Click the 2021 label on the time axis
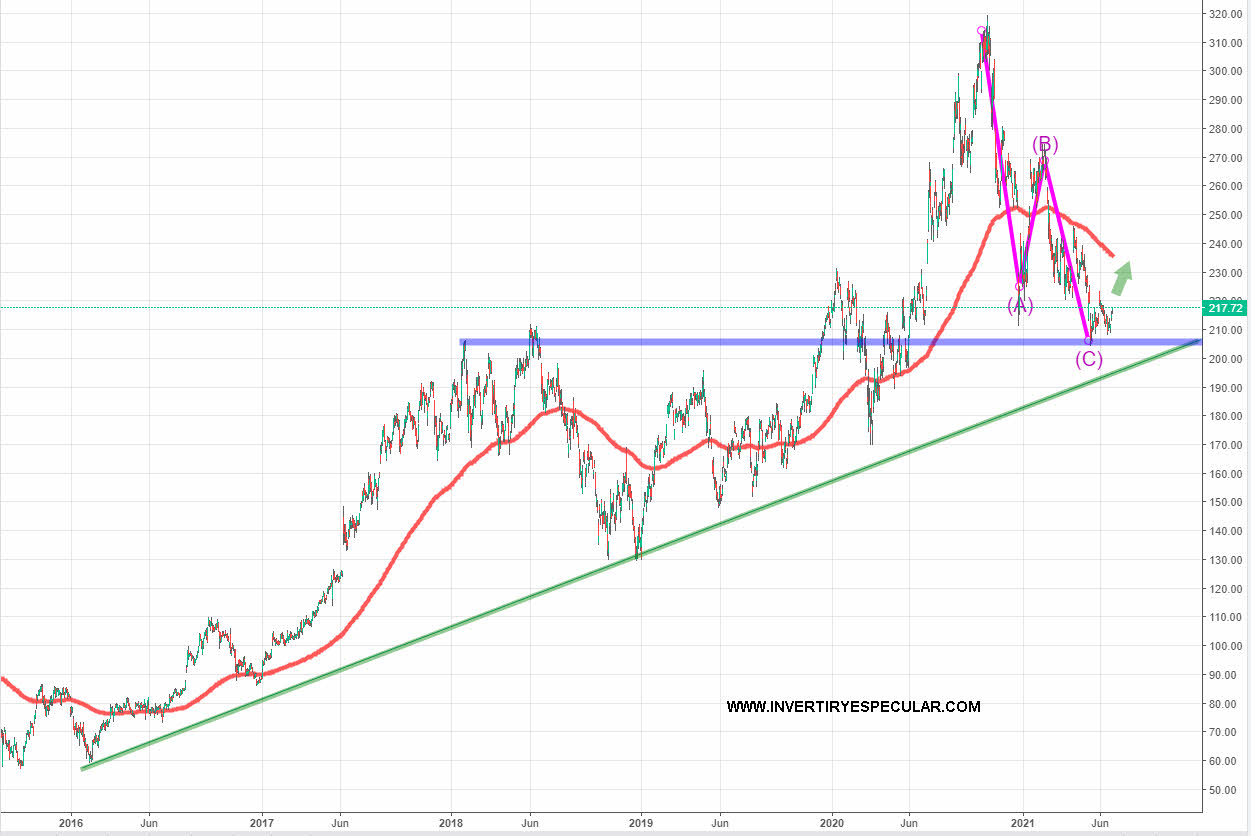Image resolution: width=1251 pixels, height=836 pixels. point(1023,824)
